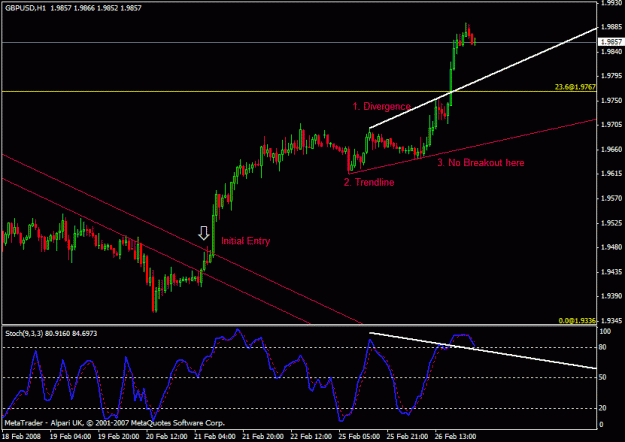The width and height of the screenshot is (625, 442).
Task: Click time axis label 19 Feb 20:00
Action: coord(119,436)
